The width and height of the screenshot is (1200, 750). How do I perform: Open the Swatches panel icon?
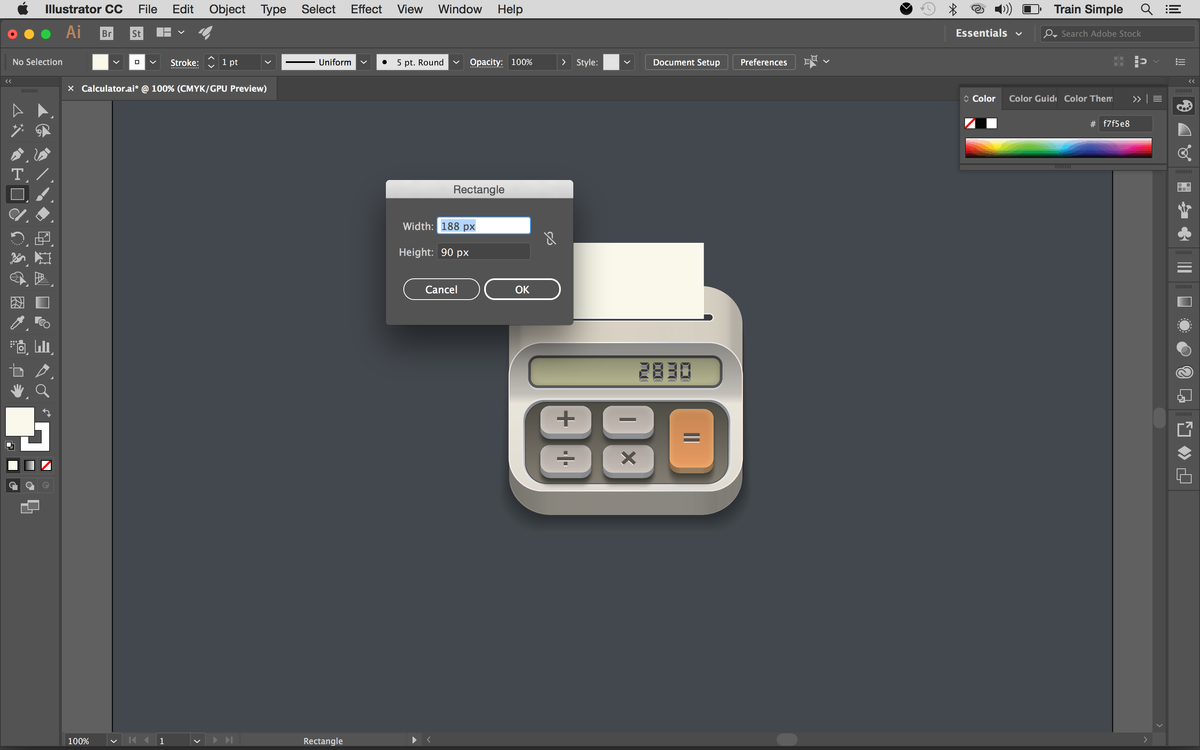(x=1184, y=186)
